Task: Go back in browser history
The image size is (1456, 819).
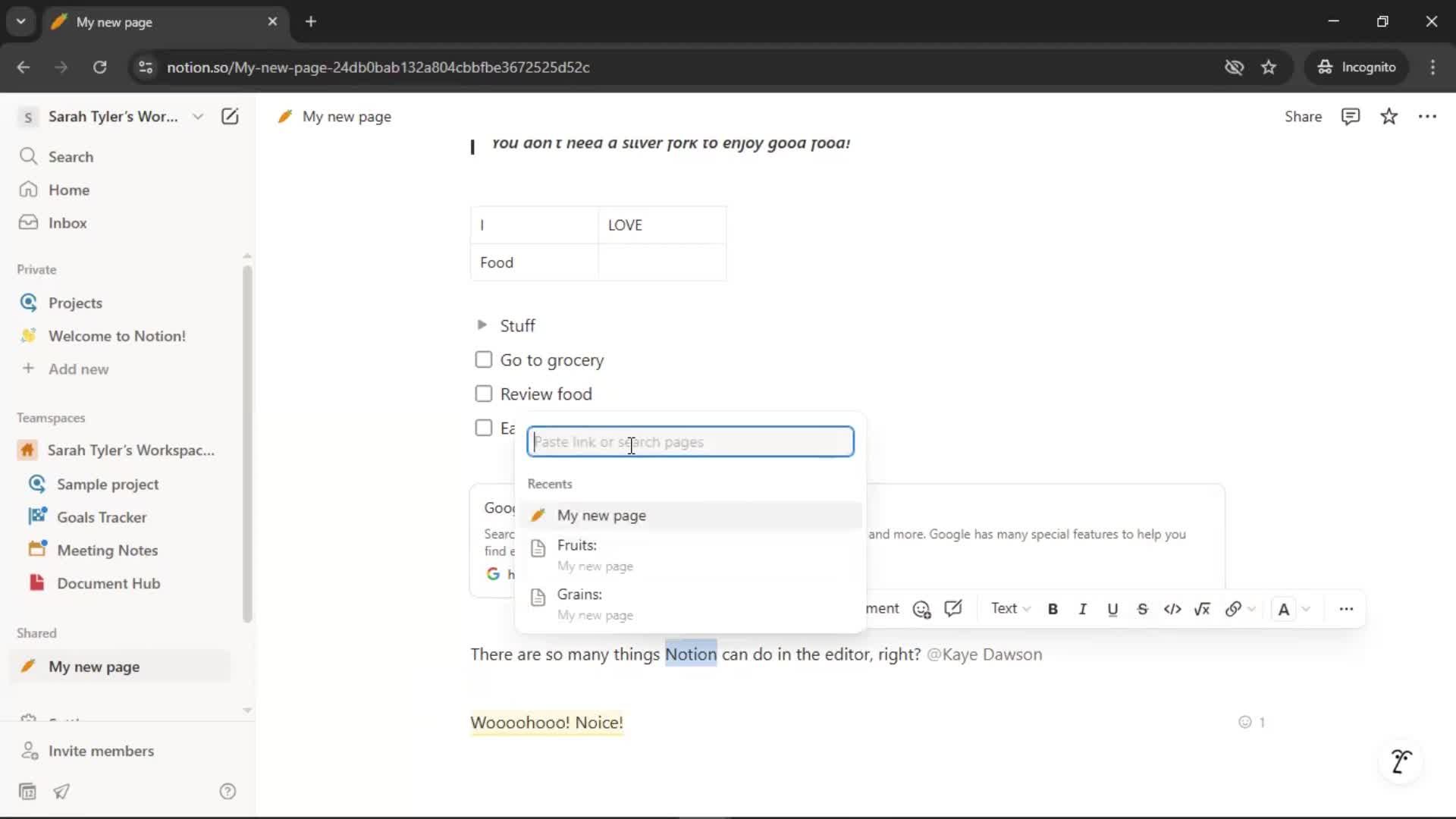Action: coord(24,67)
